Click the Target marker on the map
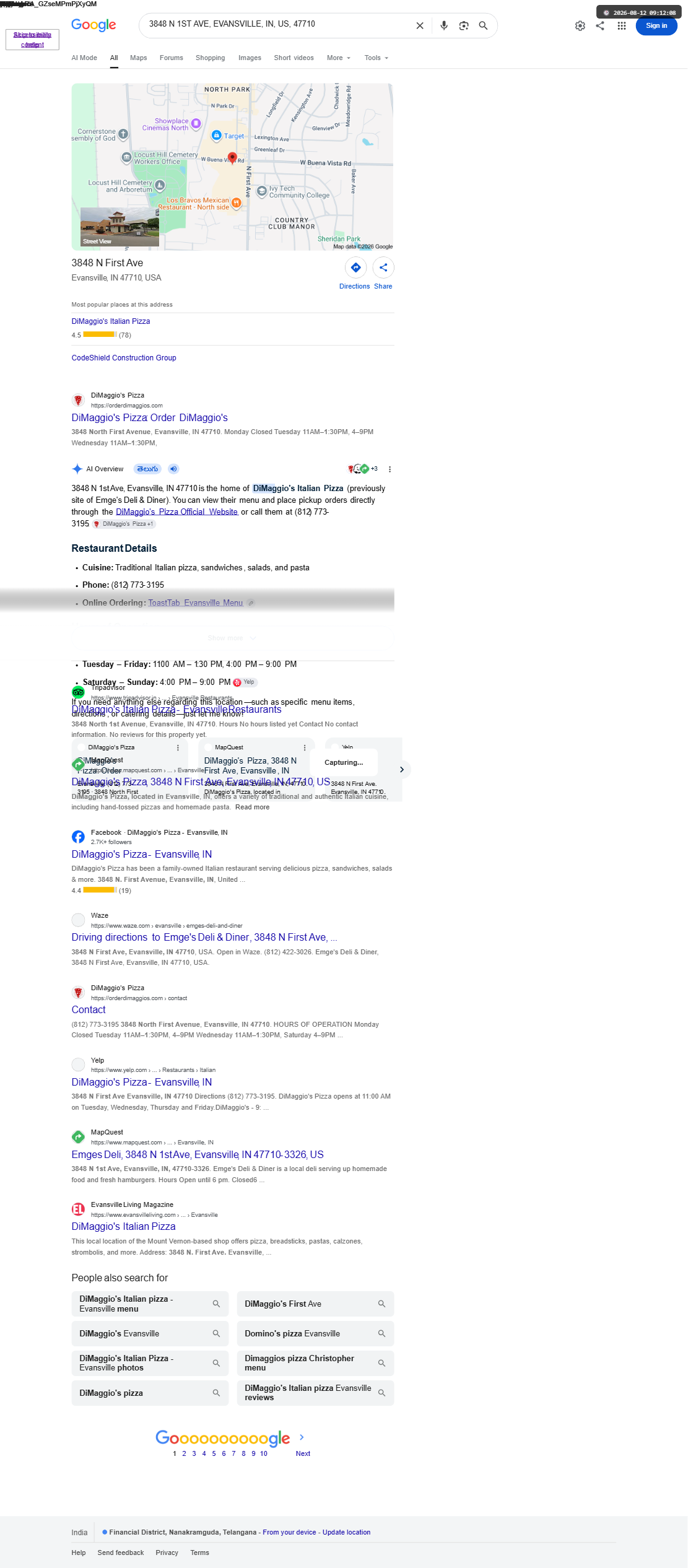The width and height of the screenshot is (696, 1568). pos(217,135)
